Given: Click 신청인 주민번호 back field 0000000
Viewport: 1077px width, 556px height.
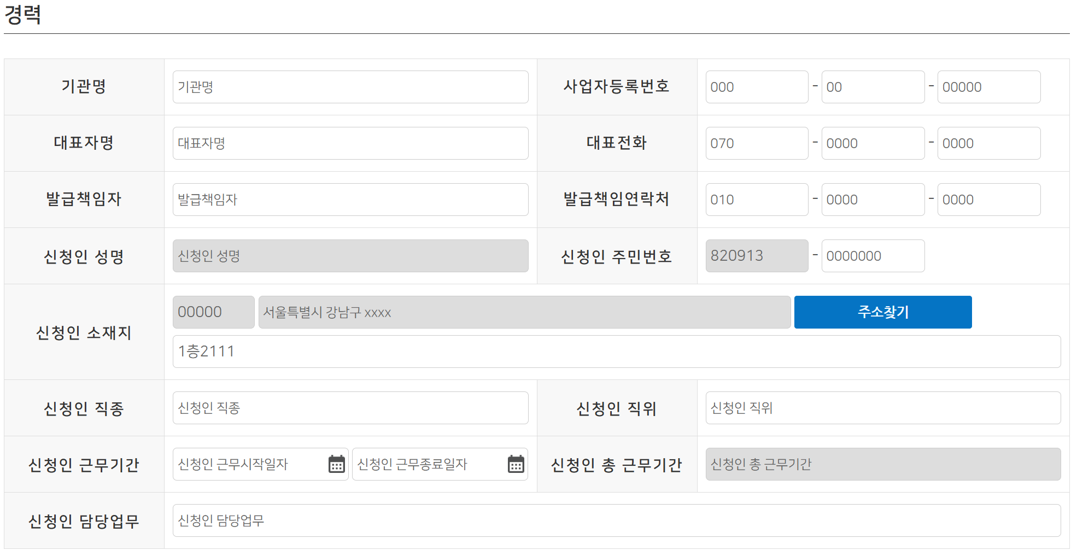Looking at the screenshot, I should pyautogui.click(x=873, y=256).
